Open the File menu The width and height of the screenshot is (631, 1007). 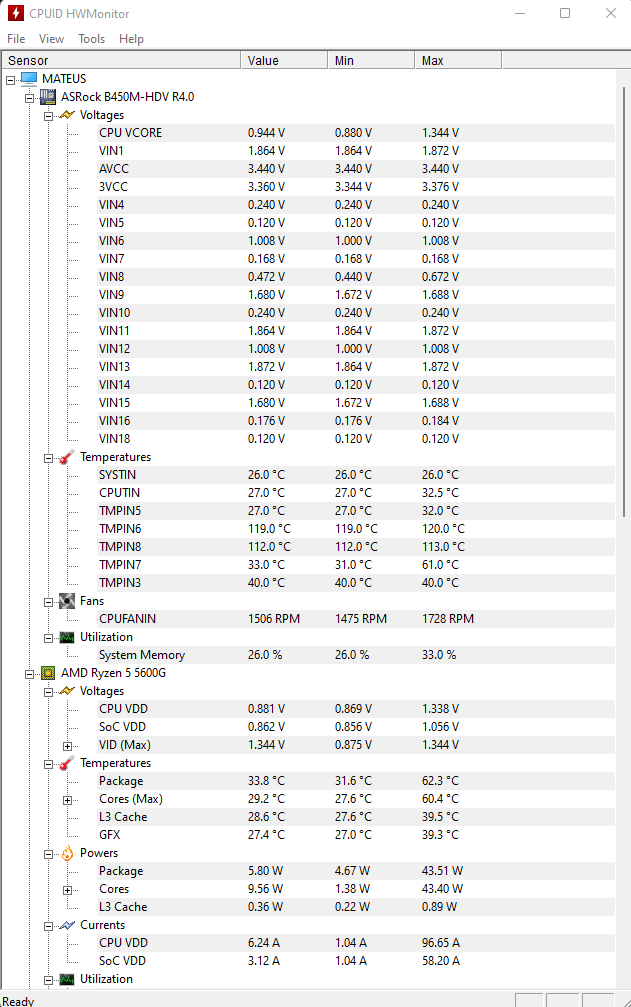[16, 39]
